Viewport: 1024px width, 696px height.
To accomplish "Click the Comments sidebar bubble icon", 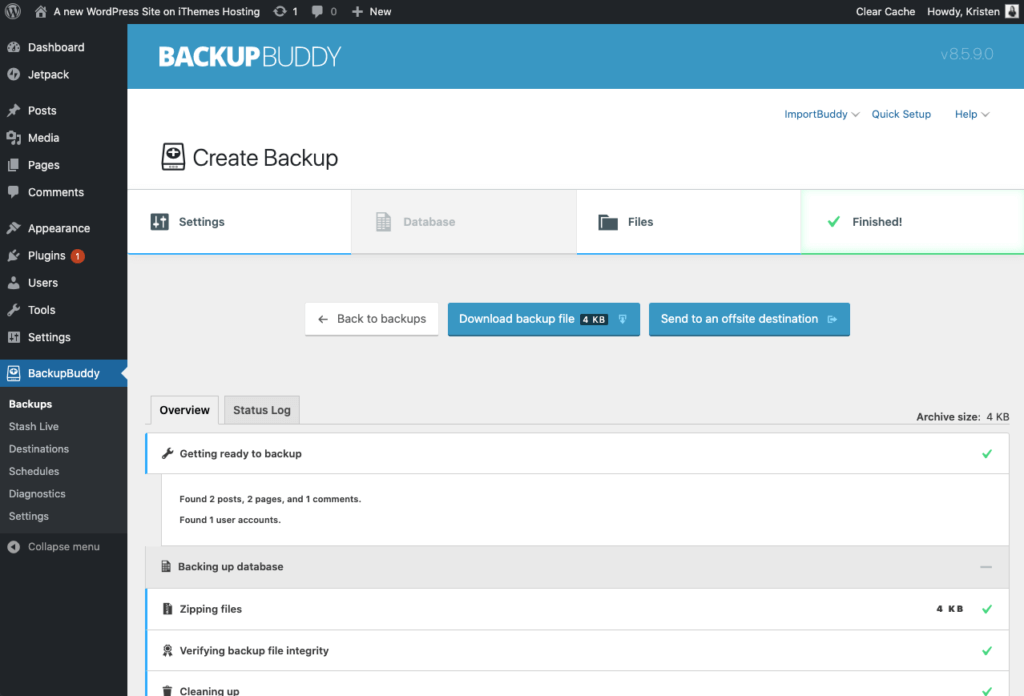I will click(14, 192).
